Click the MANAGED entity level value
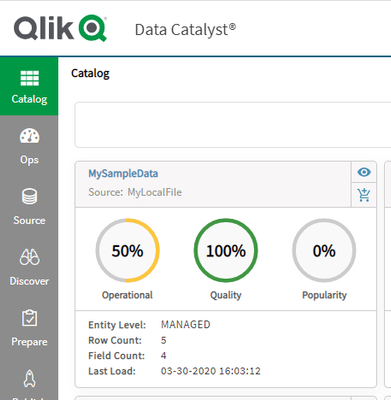391x400 pixels. (x=186, y=325)
